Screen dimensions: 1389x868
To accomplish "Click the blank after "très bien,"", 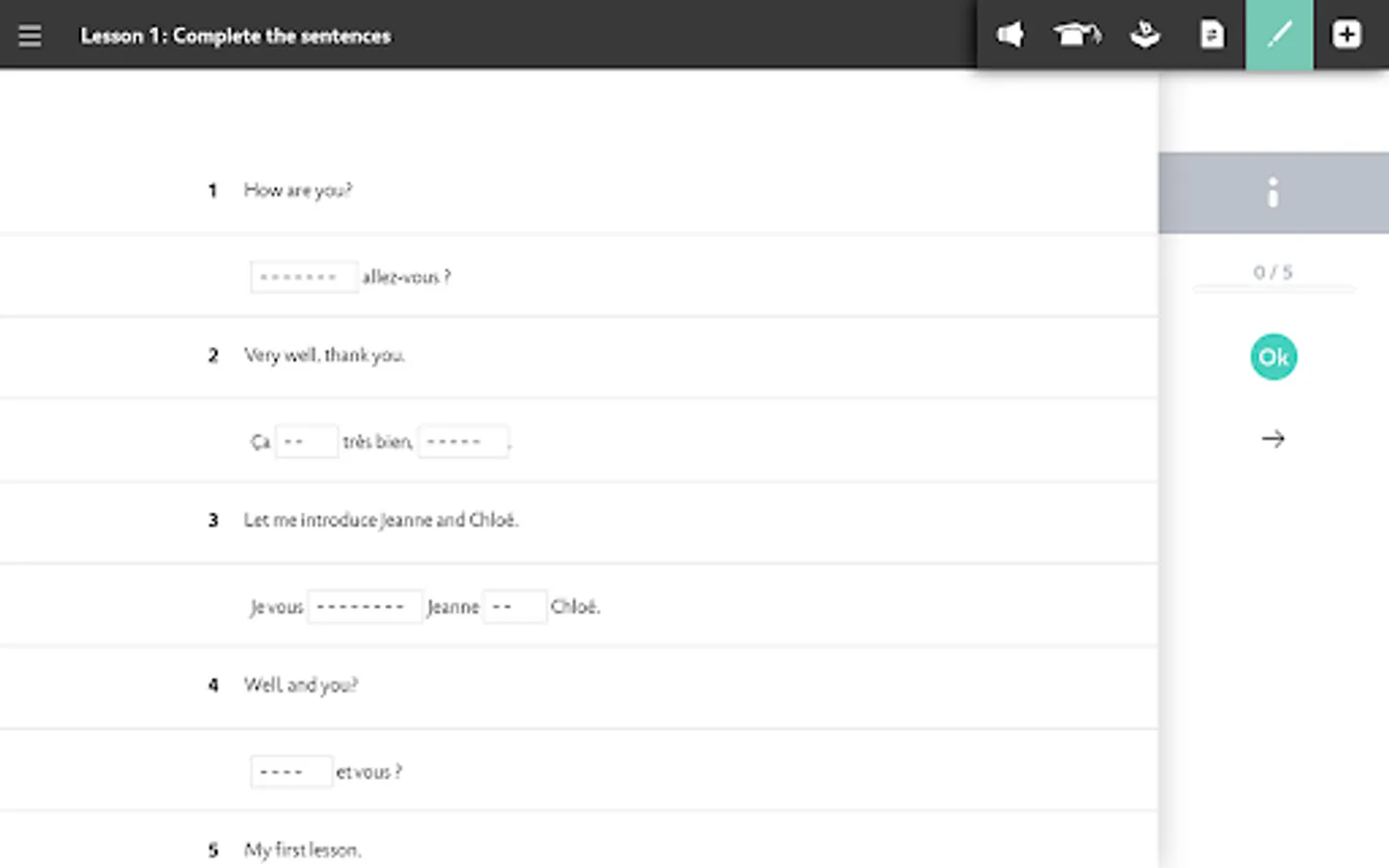I will (462, 442).
